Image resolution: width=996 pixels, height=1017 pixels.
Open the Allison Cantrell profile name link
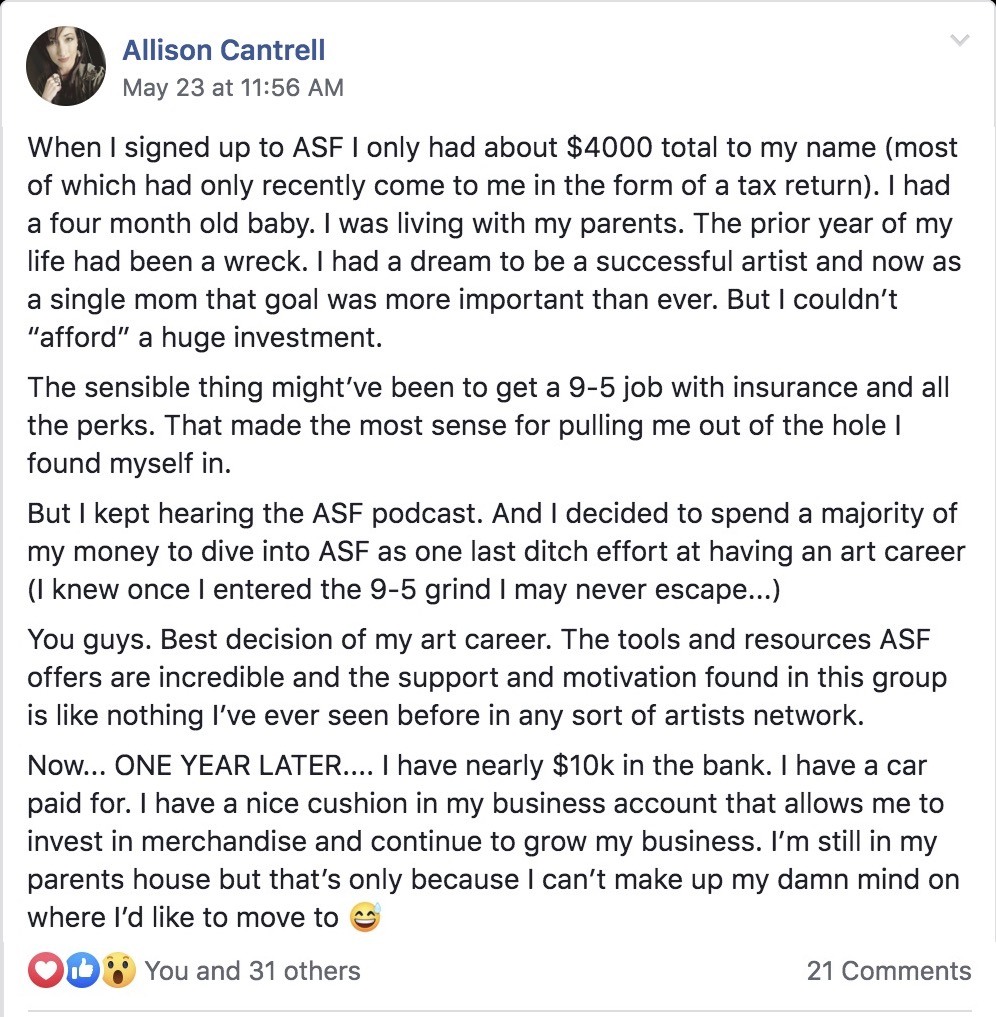[x=223, y=50]
